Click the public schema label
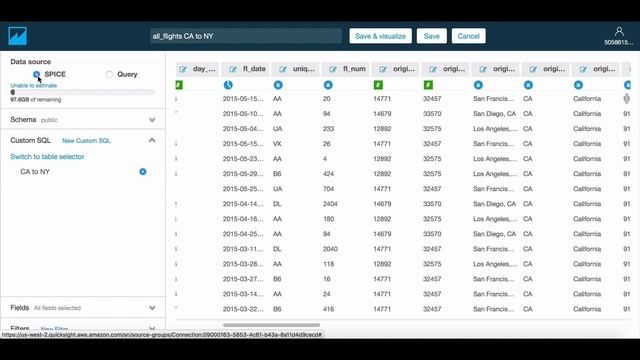640x360 pixels. point(49,120)
